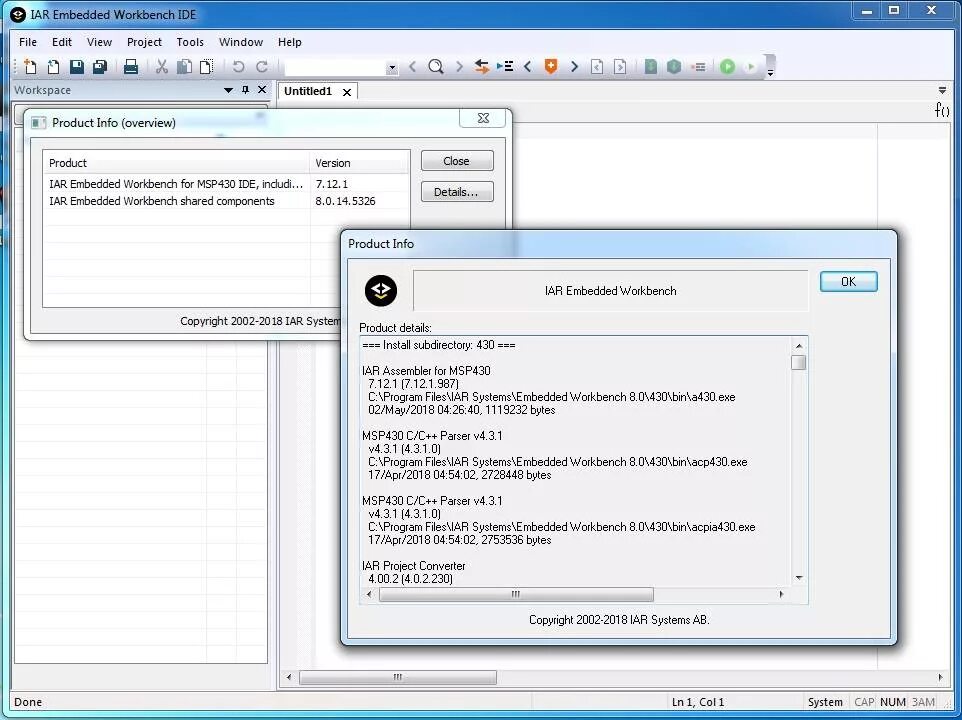The height and width of the screenshot is (720, 962).
Task: Open the View menu
Action: [99, 42]
